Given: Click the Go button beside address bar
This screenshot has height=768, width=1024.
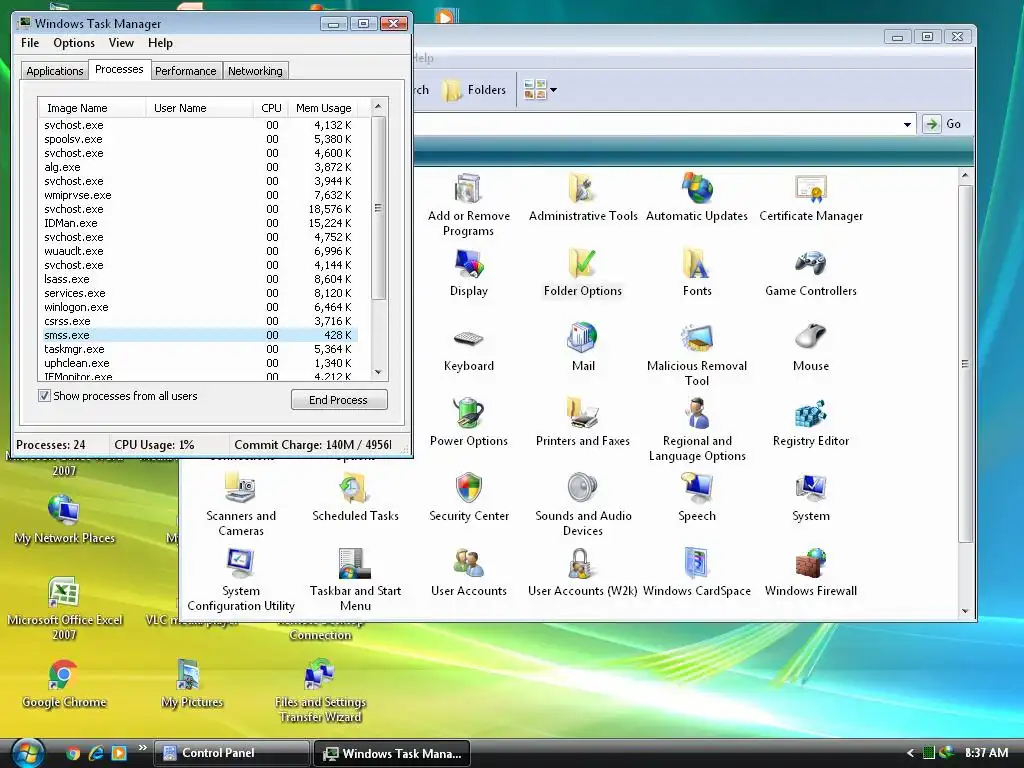Looking at the screenshot, I should pos(942,124).
